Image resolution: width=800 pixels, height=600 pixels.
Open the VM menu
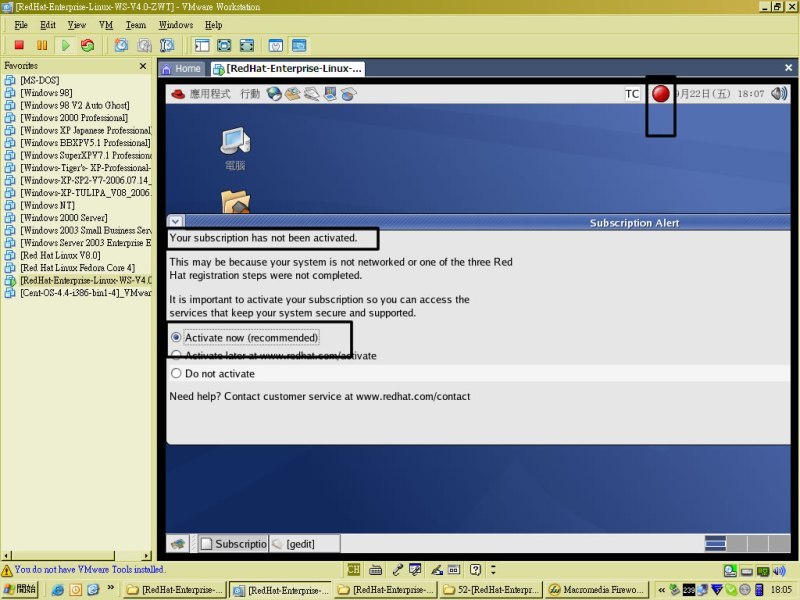tap(106, 25)
